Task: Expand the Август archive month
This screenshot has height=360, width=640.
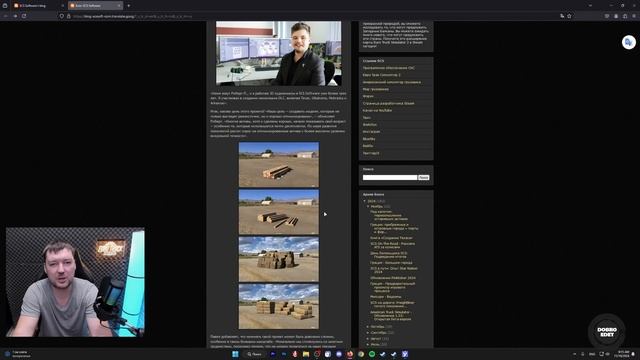Action: click(368, 339)
